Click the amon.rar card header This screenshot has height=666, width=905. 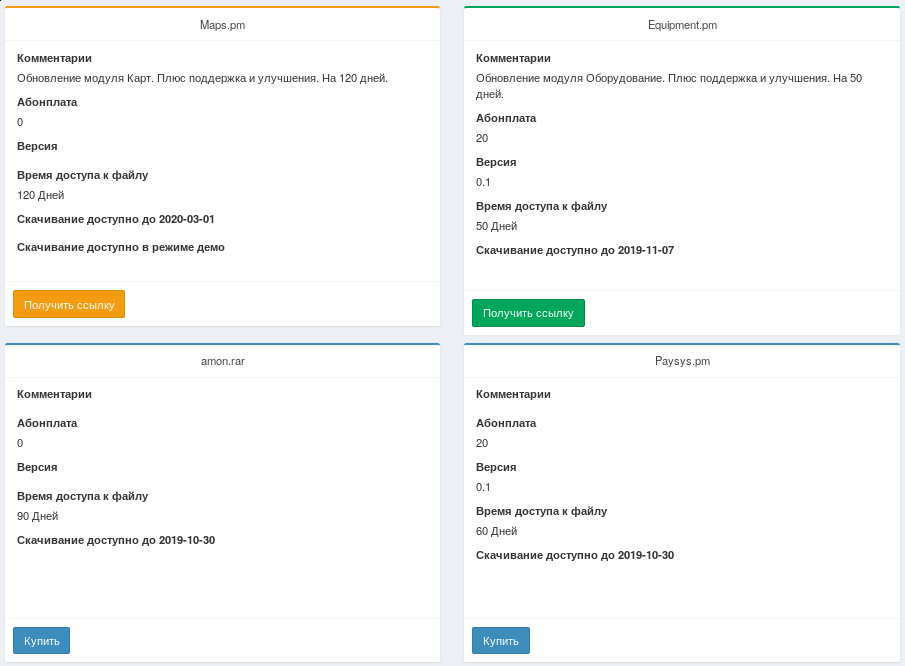click(x=222, y=361)
